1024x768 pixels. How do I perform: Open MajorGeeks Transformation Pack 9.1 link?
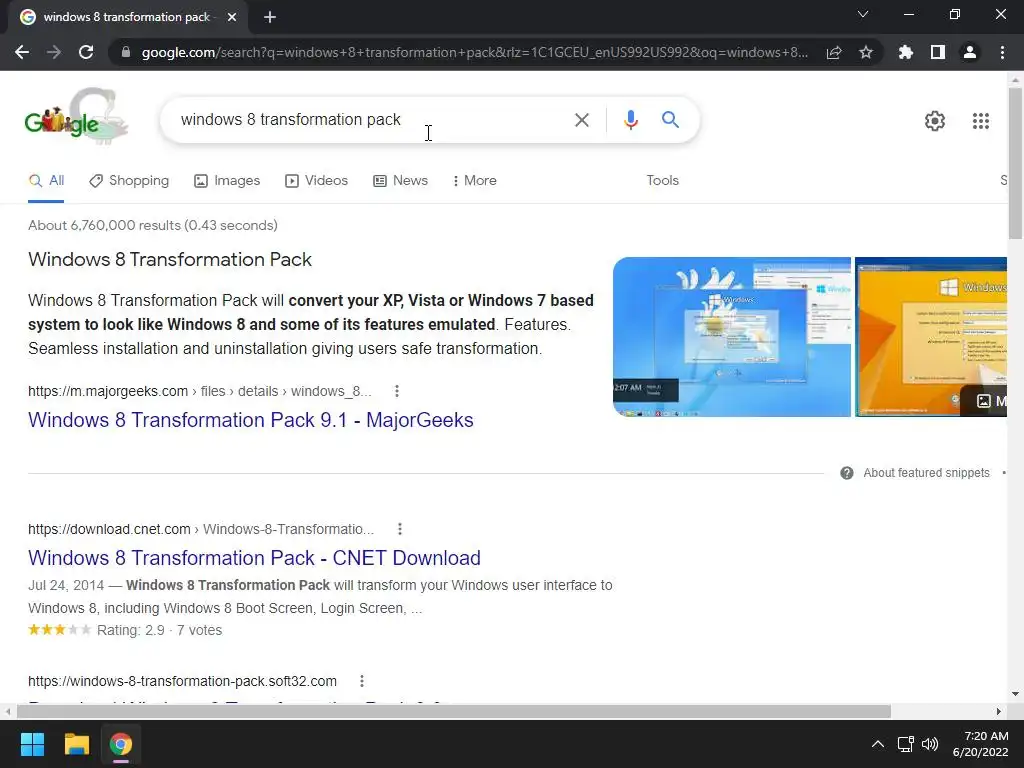coord(251,420)
